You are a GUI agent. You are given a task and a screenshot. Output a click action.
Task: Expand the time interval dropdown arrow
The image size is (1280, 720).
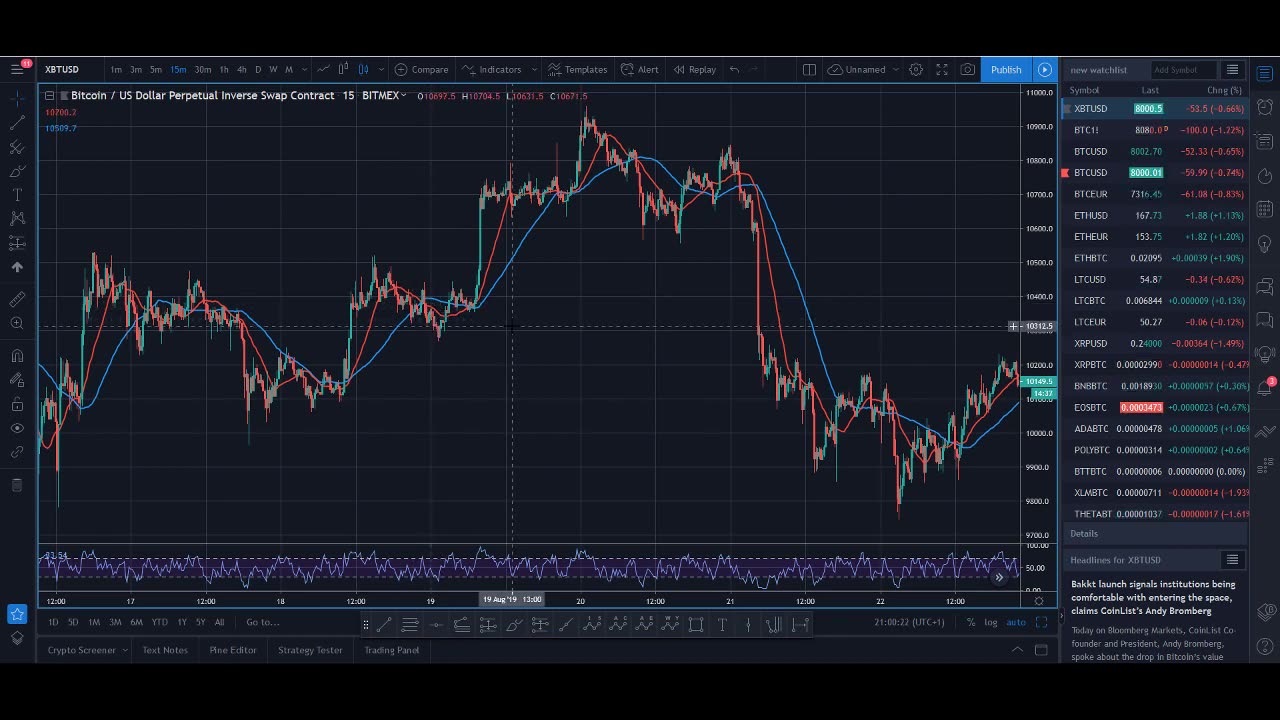(x=304, y=69)
